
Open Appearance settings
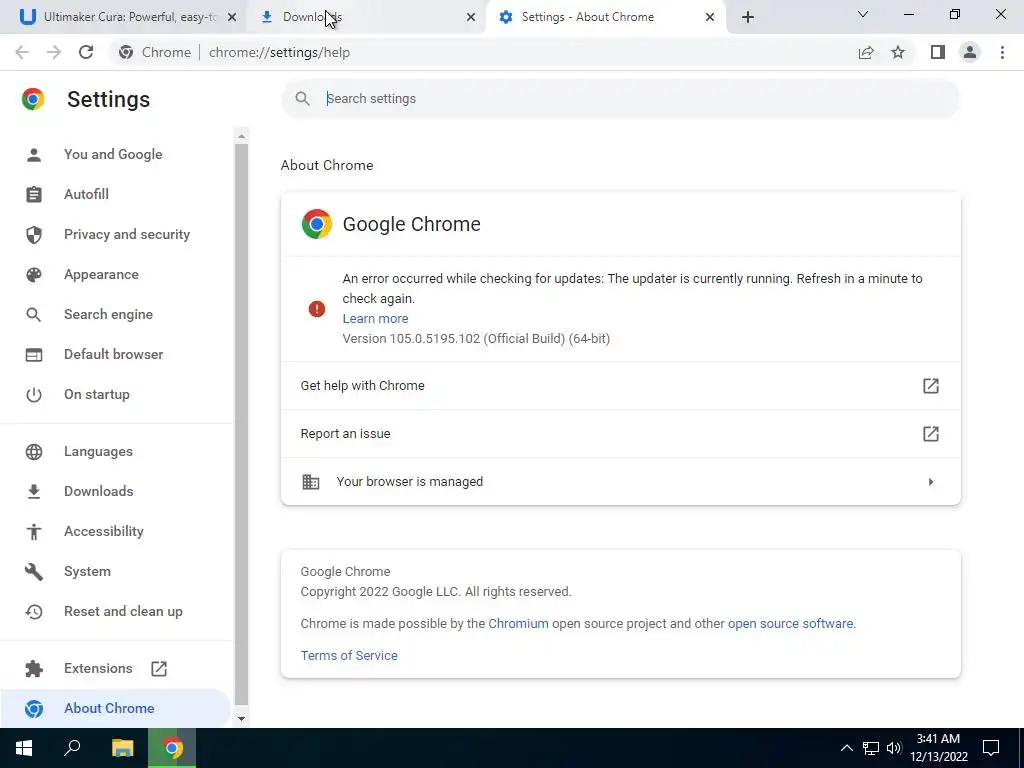101,274
